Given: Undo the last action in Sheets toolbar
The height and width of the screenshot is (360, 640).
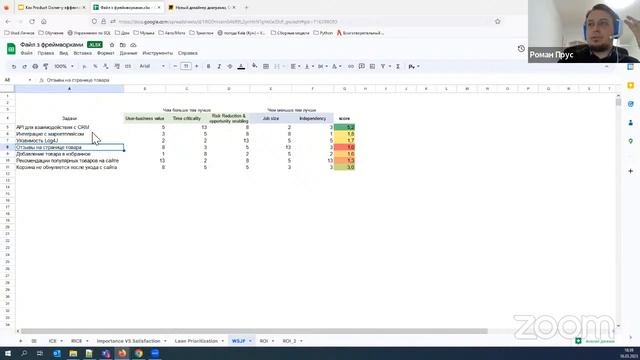Looking at the screenshot, I should [14, 67].
